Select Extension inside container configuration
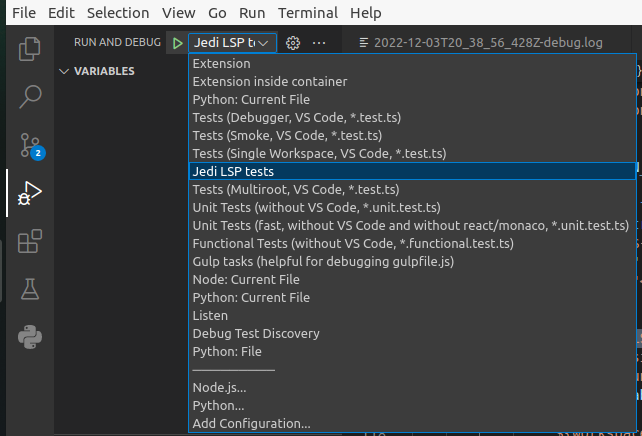Image resolution: width=642 pixels, height=436 pixels. [270, 81]
